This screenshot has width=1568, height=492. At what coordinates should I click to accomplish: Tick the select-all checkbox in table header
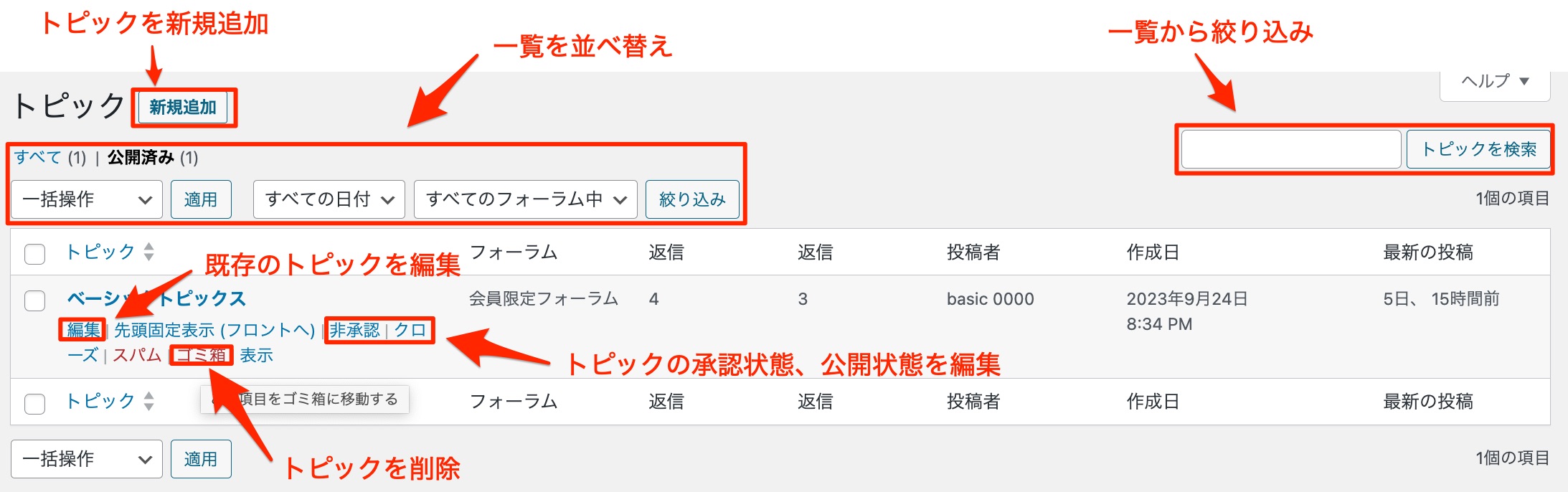[x=35, y=254]
